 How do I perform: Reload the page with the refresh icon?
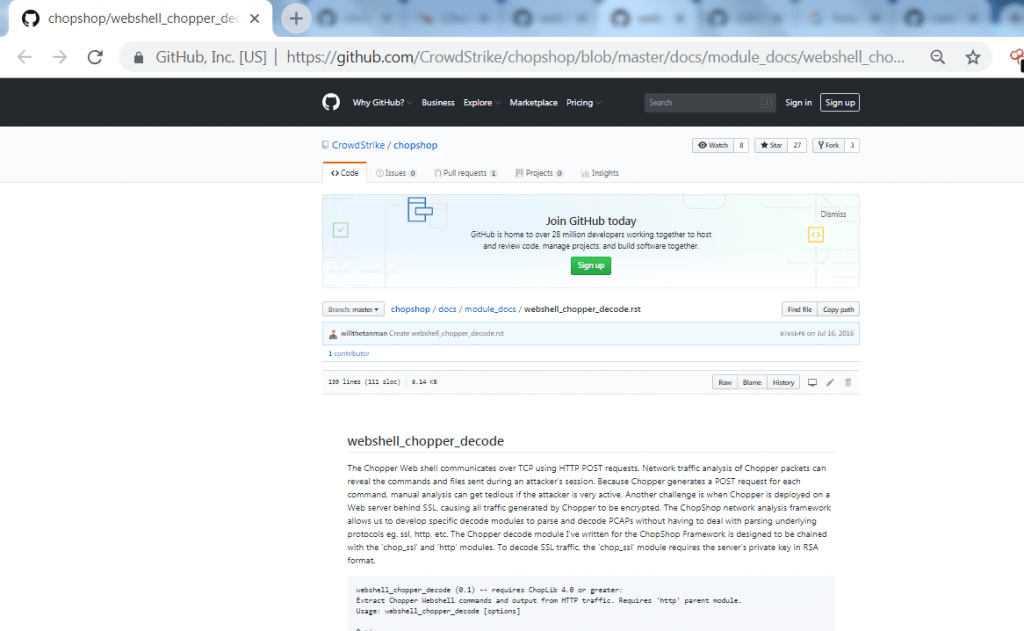(95, 57)
